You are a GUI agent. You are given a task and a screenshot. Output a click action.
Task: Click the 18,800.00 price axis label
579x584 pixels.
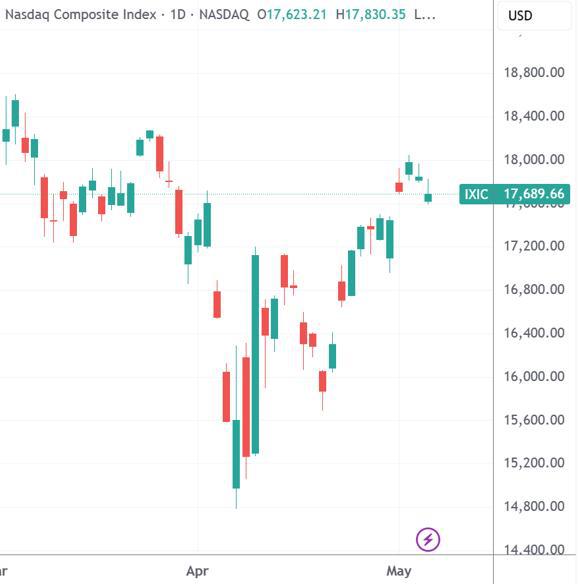pos(534,72)
